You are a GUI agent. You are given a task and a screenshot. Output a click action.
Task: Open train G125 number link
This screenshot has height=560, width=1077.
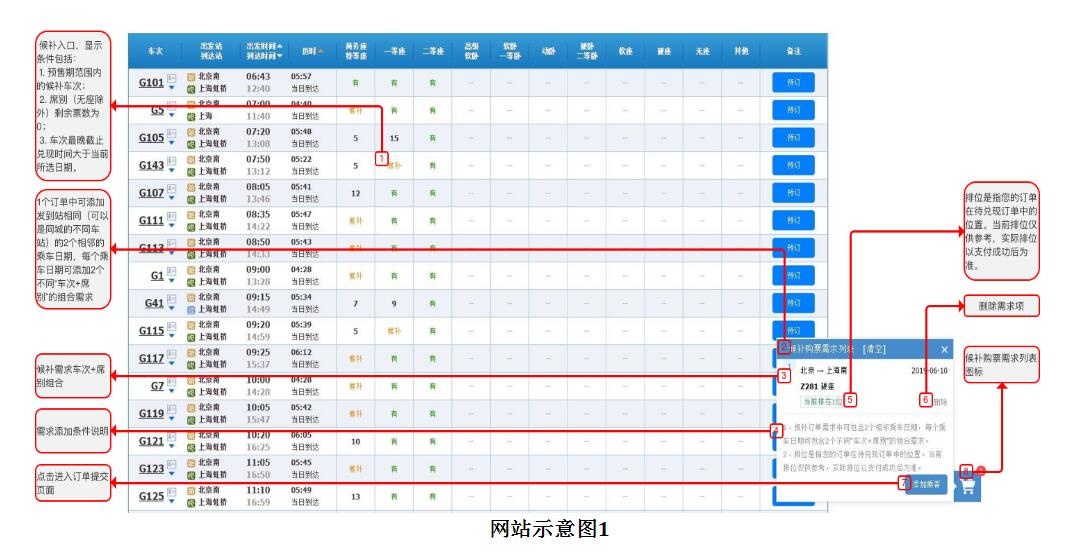[x=151, y=496]
